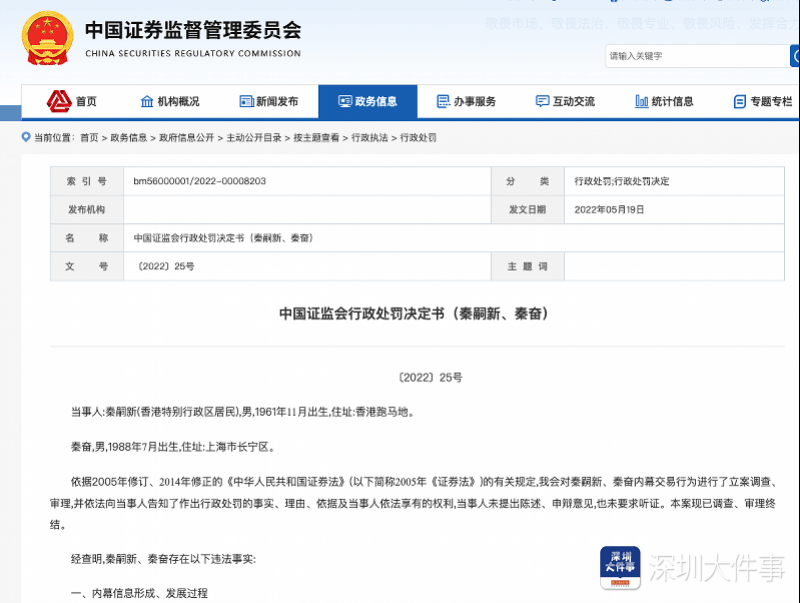Click the home tab's red triangle icon
Image resolution: width=800 pixels, height=603 pixels.
[x=59, y=101]
